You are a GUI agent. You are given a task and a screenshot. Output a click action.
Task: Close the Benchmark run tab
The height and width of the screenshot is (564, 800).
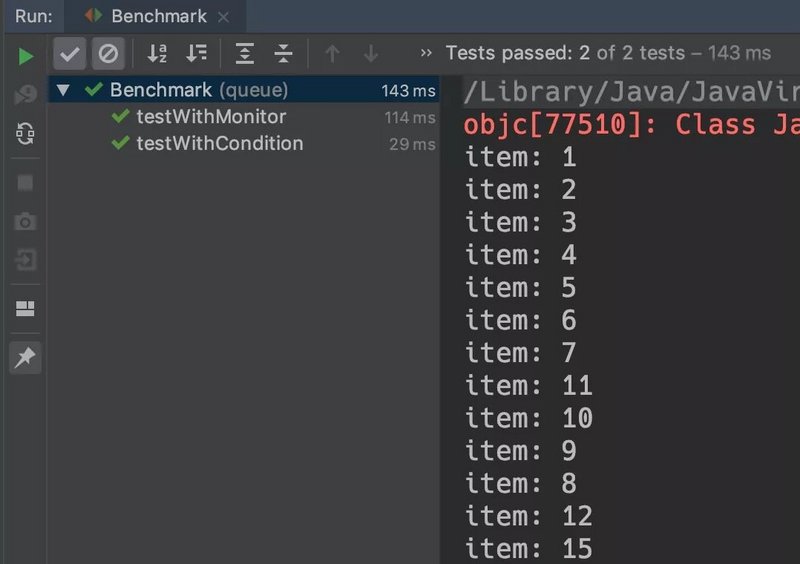tap(222, 17)
